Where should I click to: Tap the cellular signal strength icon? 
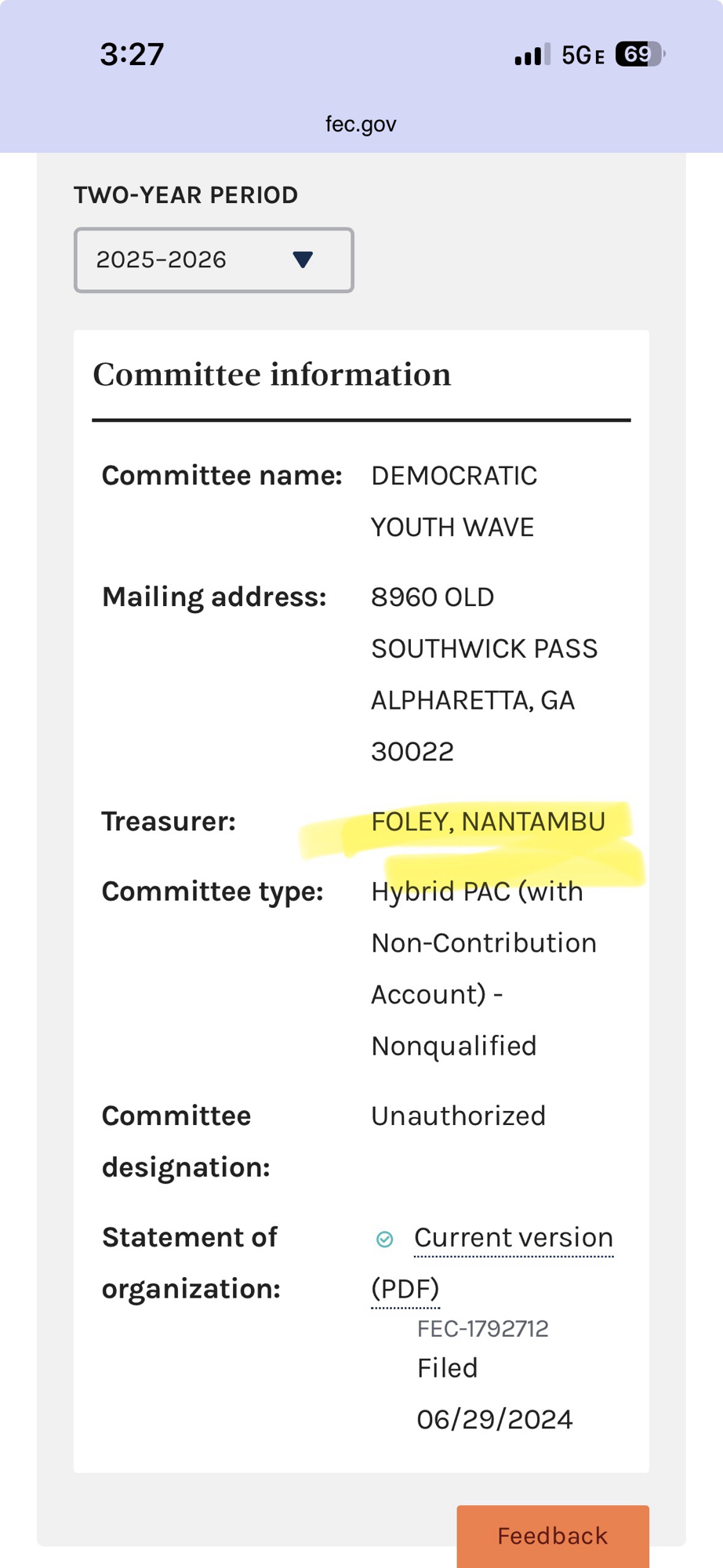click(x=532, y=55)
